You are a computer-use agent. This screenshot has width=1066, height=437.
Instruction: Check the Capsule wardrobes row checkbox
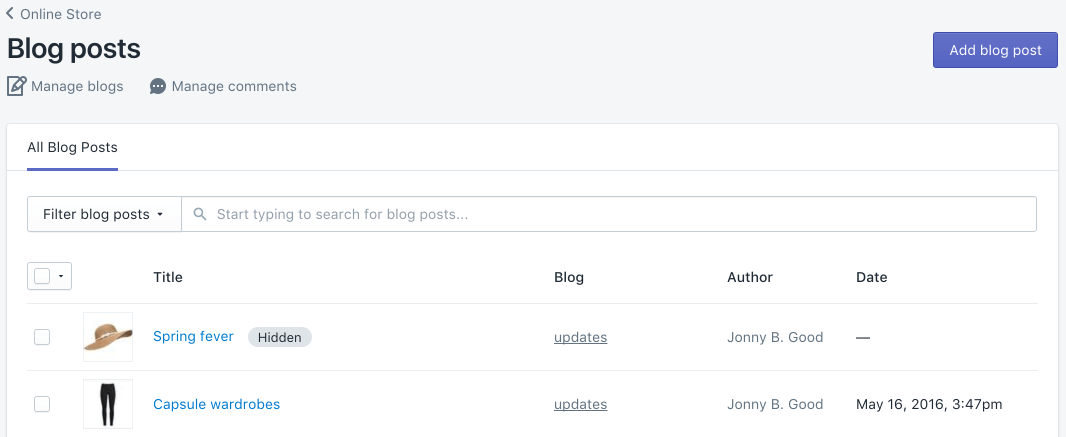click(42, 404)
